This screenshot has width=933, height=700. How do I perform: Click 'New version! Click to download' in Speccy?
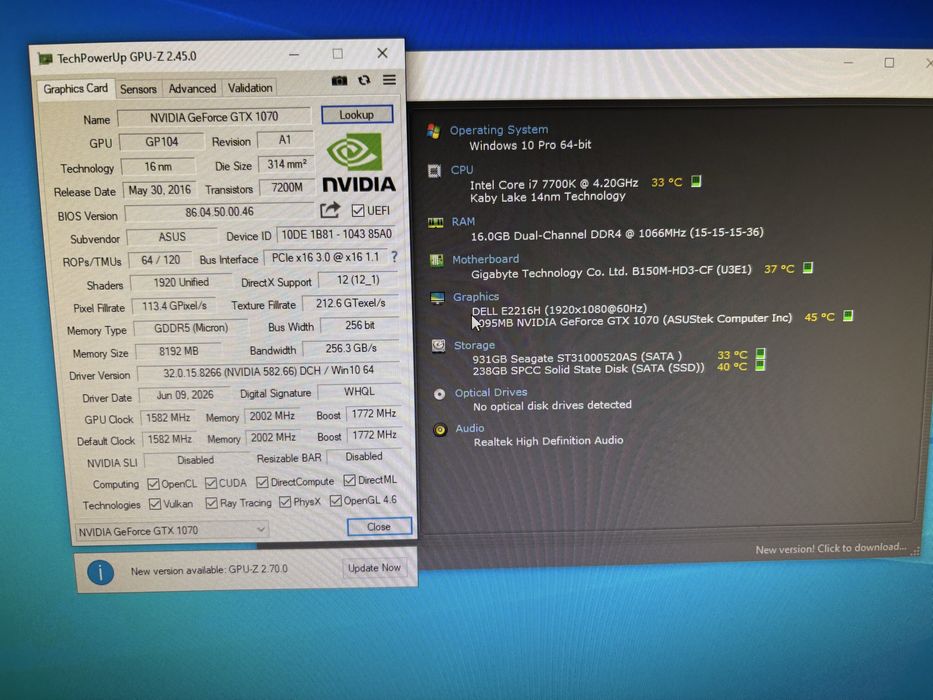831,548
